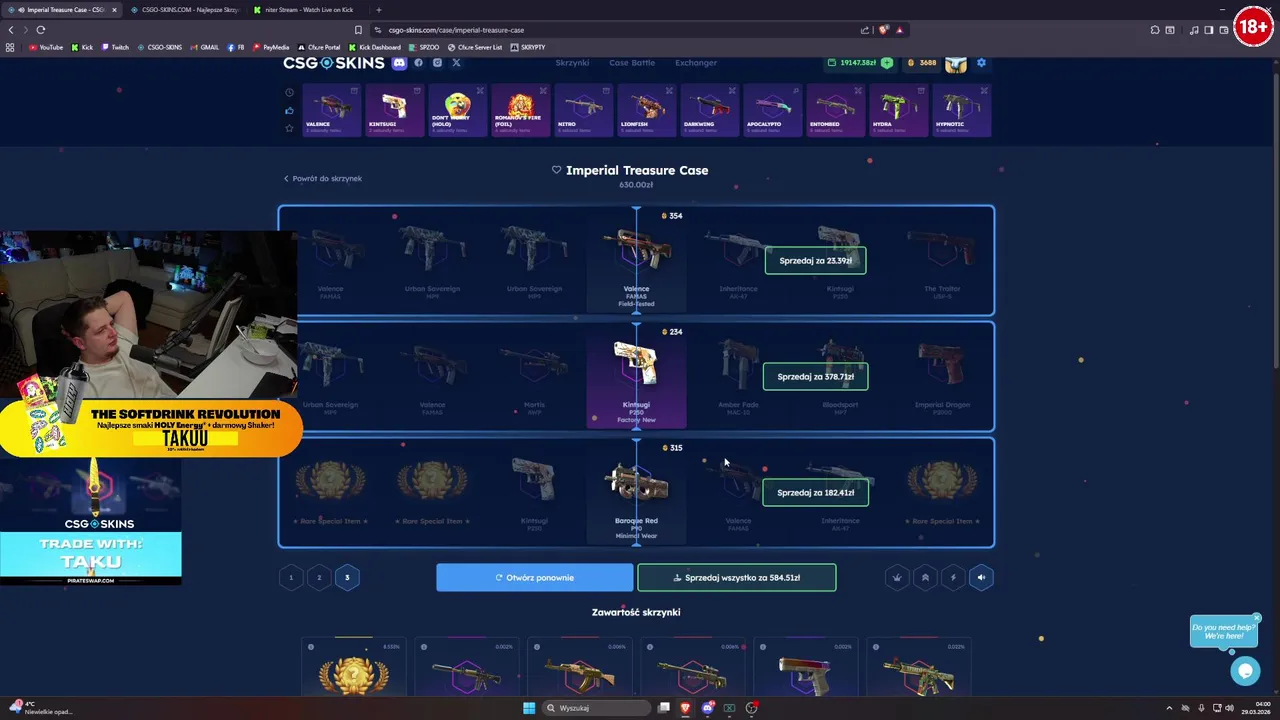This screenshot has height=720, width=1280.
Task: Click 'Sprzedaj za 182.41zł' button
Action: 815,492
